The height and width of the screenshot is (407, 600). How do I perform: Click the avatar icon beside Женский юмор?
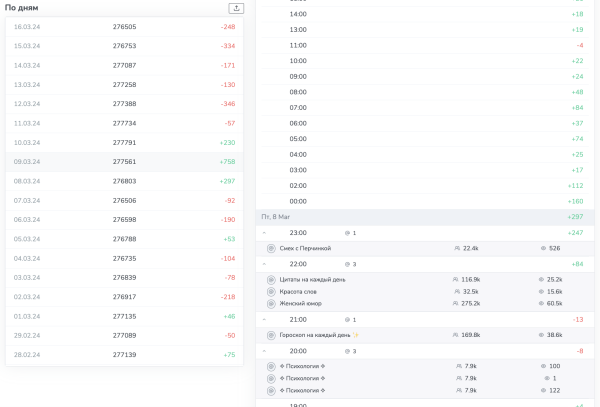271,303
